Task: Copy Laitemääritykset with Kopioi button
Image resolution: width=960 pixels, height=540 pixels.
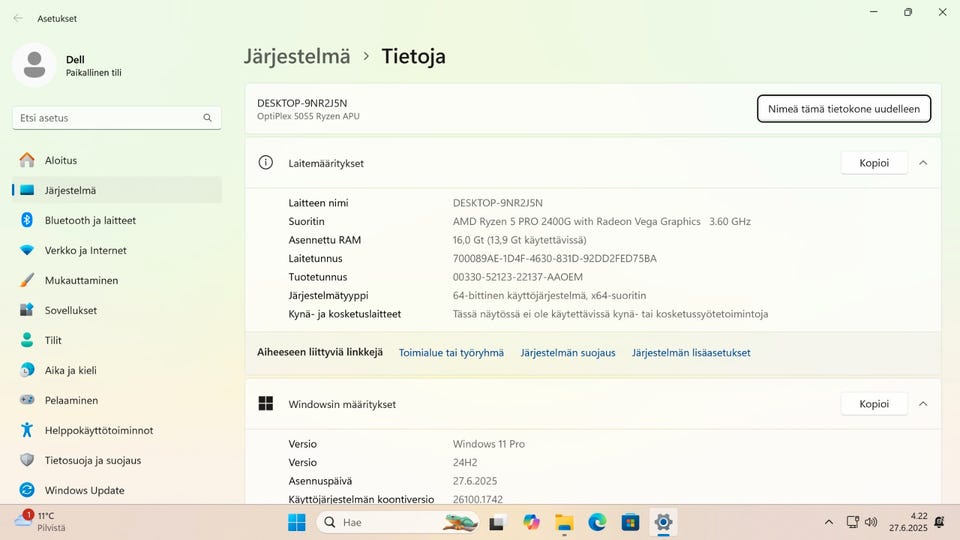Action: click(874, 163)
